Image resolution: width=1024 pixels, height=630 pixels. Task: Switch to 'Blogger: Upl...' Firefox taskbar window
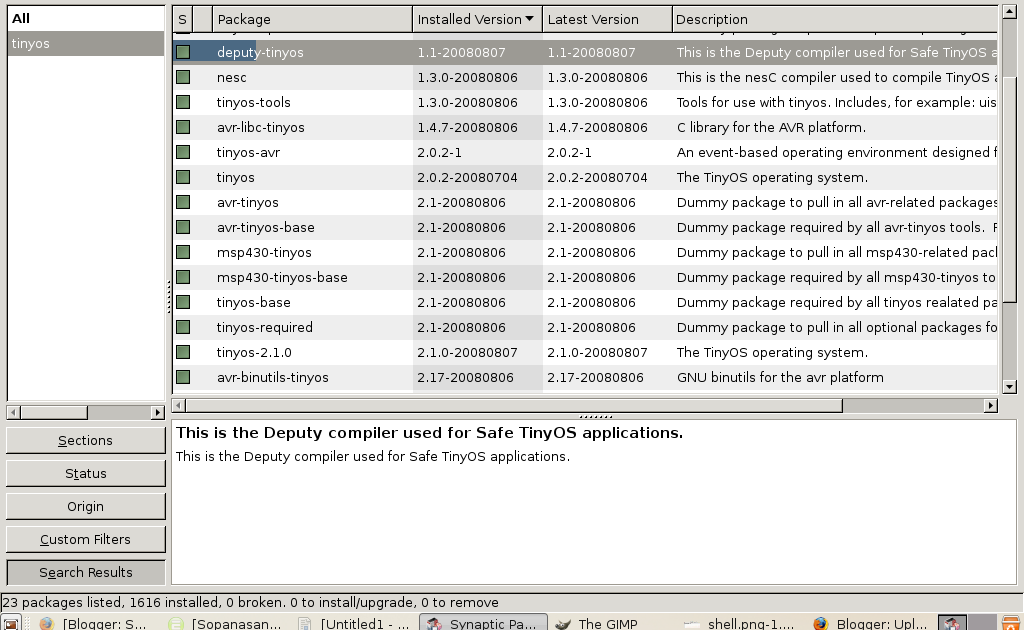point(870,623)
